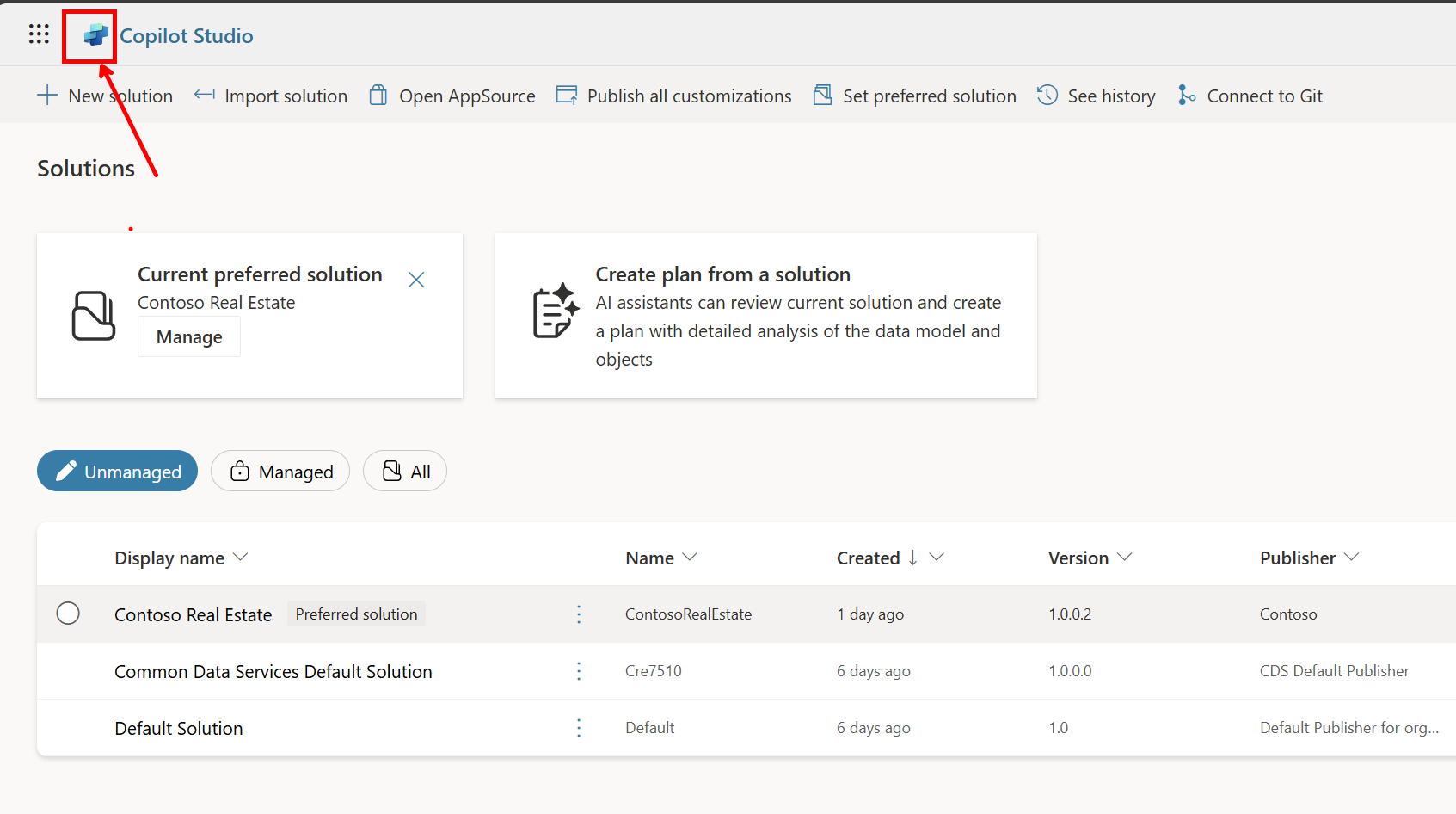Open the app launcher waffle grid
The image size is (1456, 814).
point(39,34)
